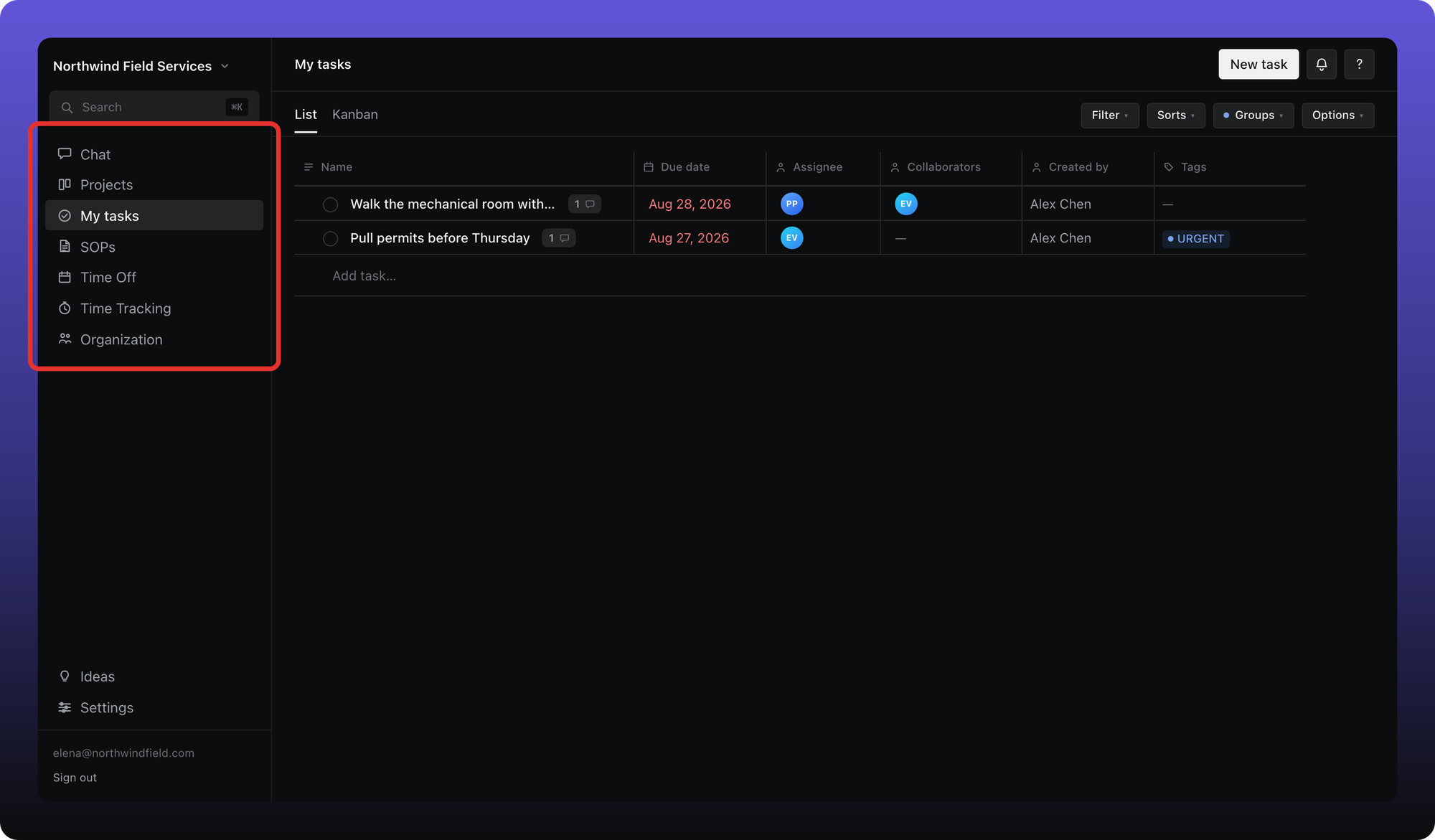1435x840 pixels.
Task: Mark Walk the mechanical room task complete
Action: point(330,204)
